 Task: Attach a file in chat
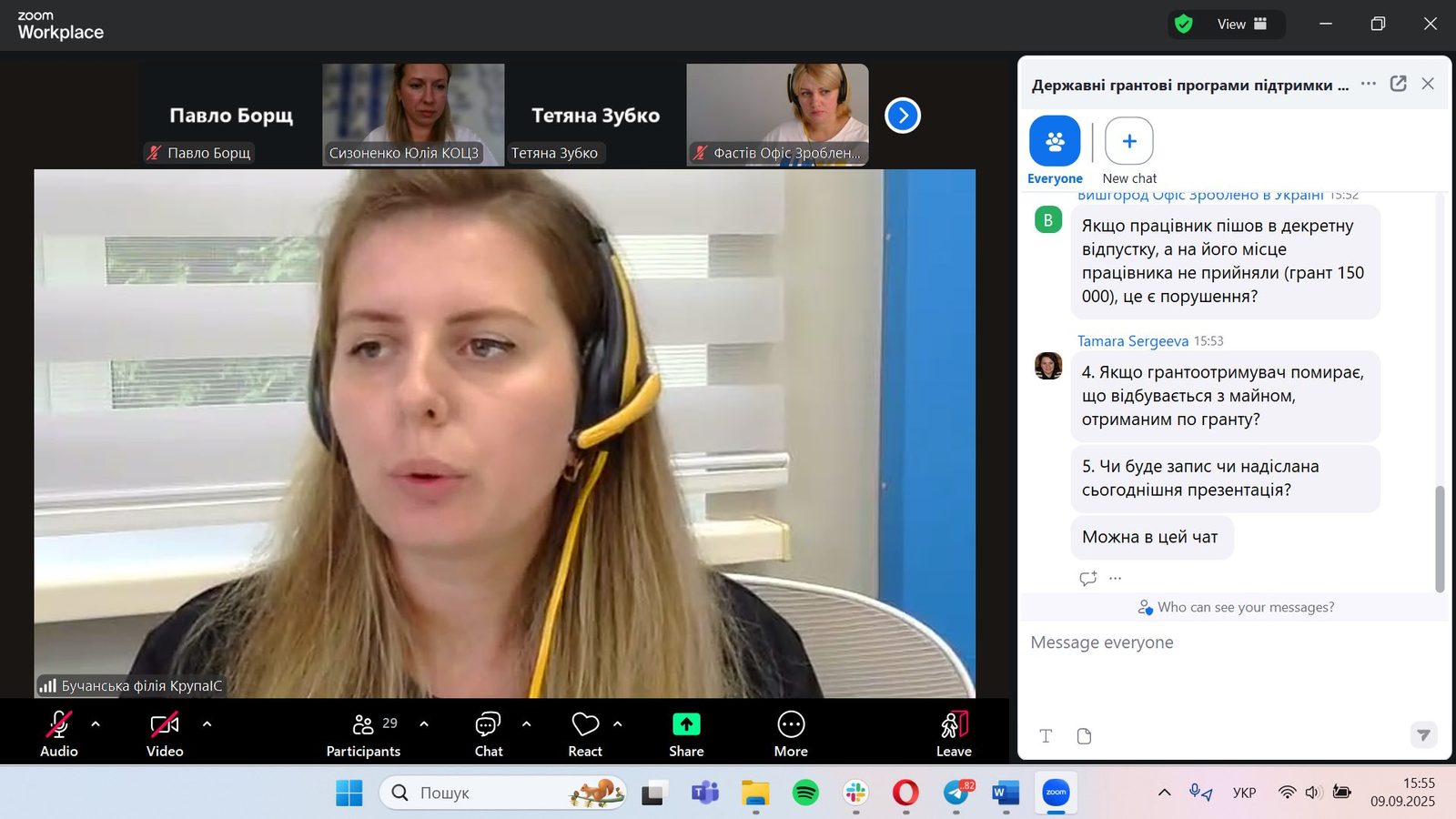pyautogui.click(x=1084, y=736)
